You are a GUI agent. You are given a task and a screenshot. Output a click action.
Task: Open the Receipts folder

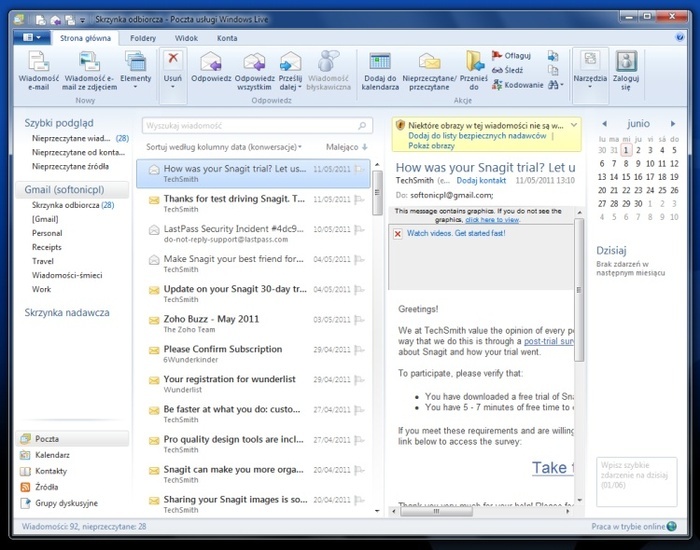click(x=46, y=247)
